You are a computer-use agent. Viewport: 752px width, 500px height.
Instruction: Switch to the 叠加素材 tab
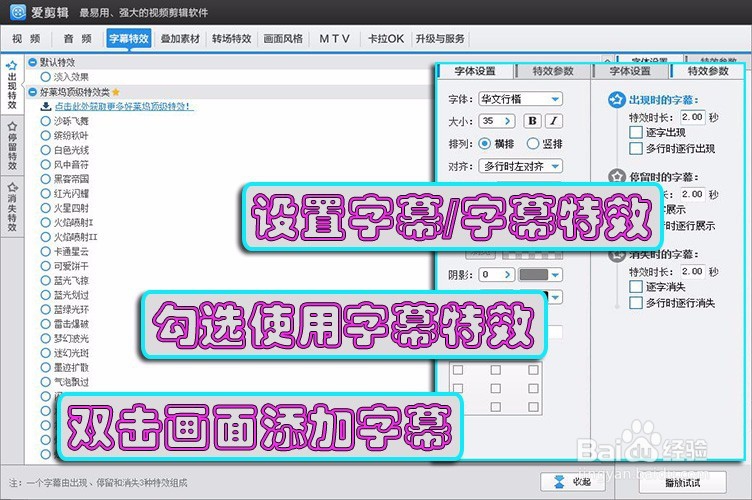pyautogui.click(x=180, y=39)
